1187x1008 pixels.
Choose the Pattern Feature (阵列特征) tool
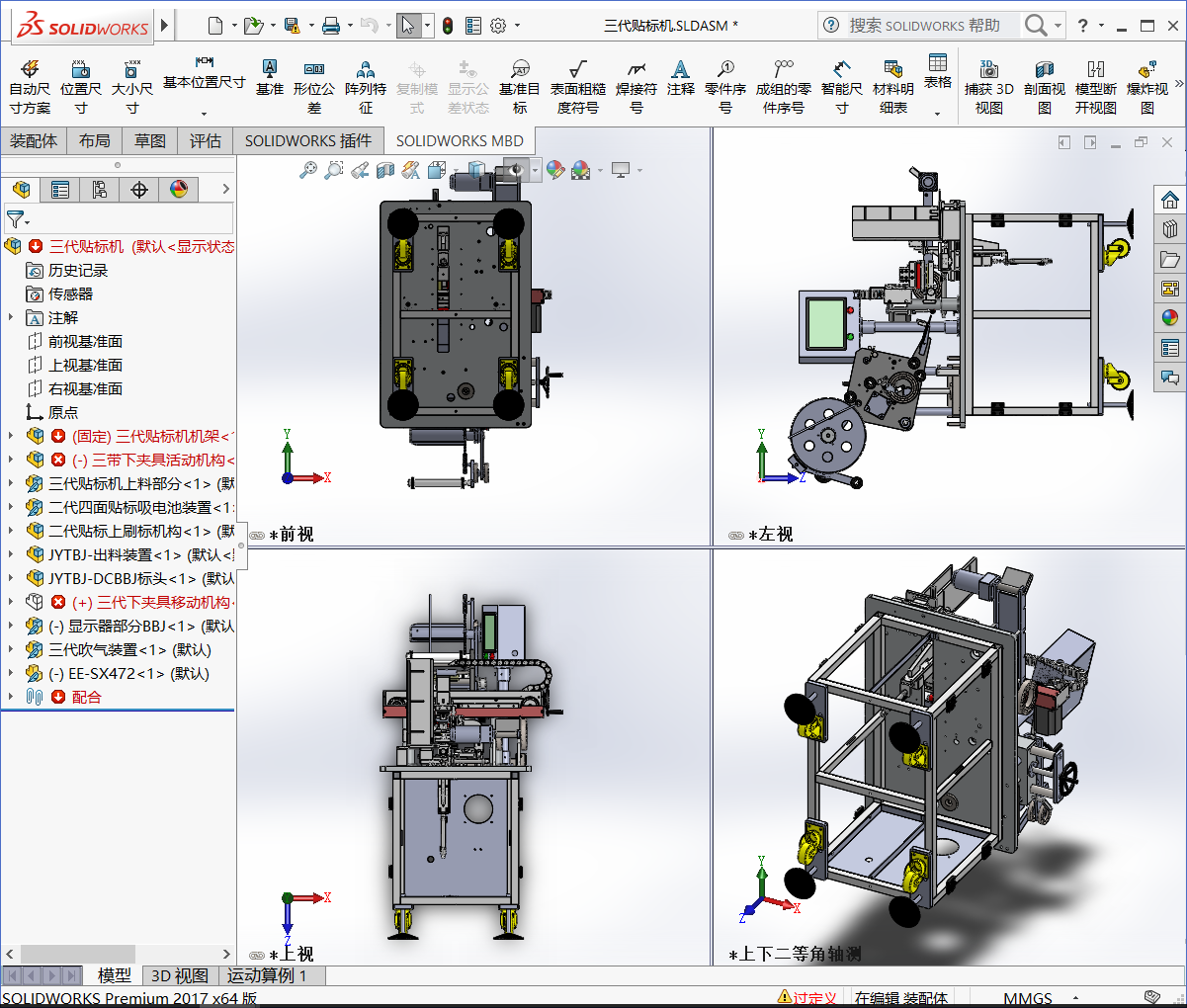366,87
